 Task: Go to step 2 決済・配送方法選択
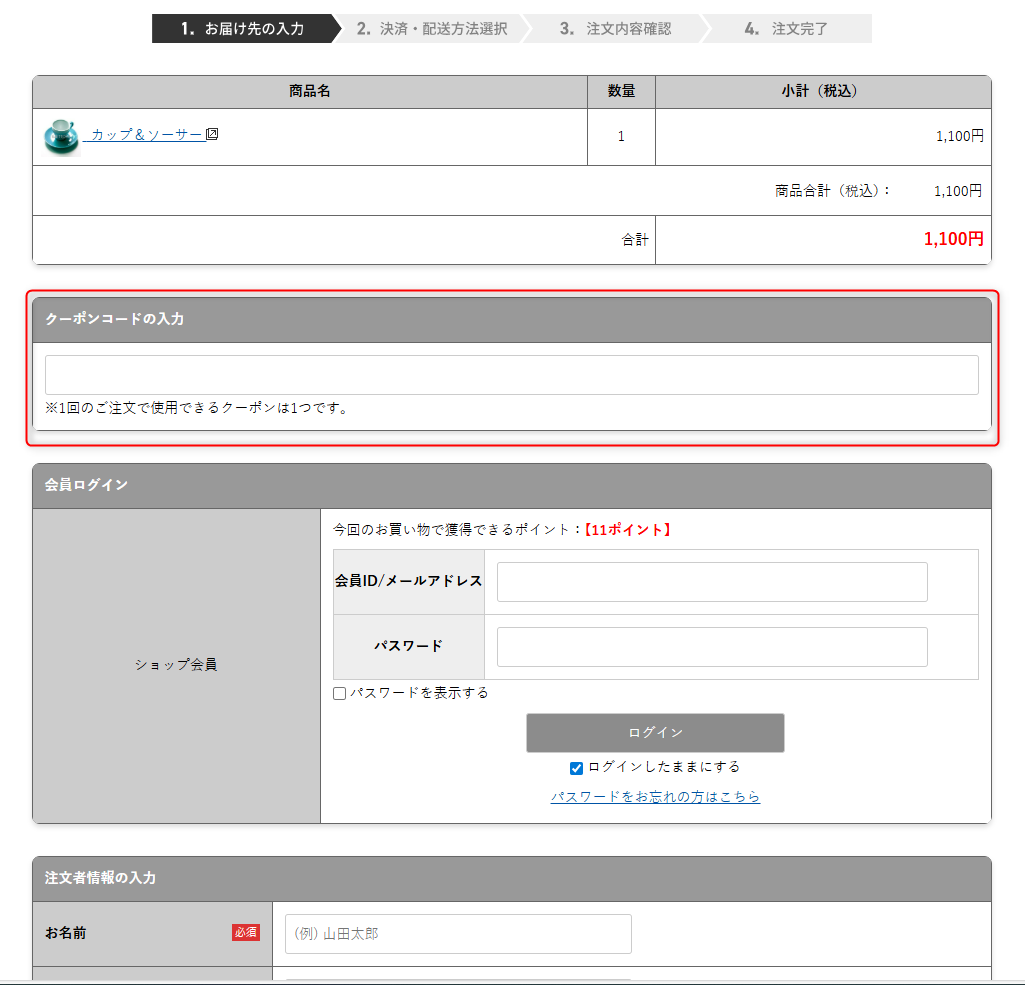tap(432, 29)
